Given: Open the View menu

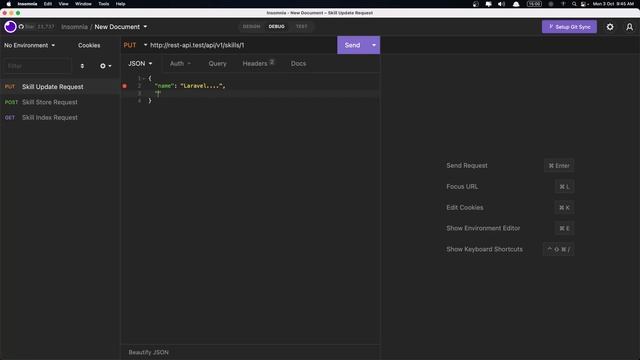Looking at the screenshot, I should [63, 4].
